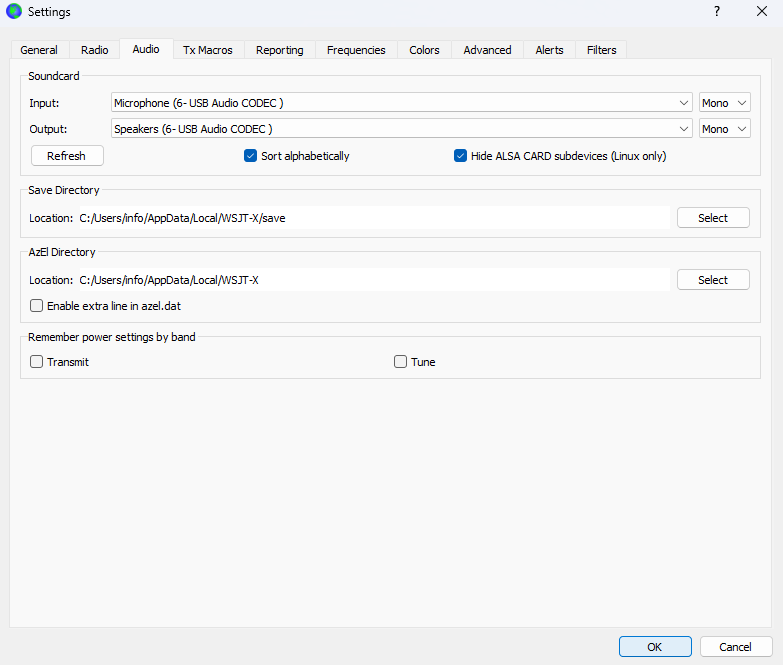The image size is (783, 665).
Task: Open the Colors tab
Action: click(x=424, y=50)
